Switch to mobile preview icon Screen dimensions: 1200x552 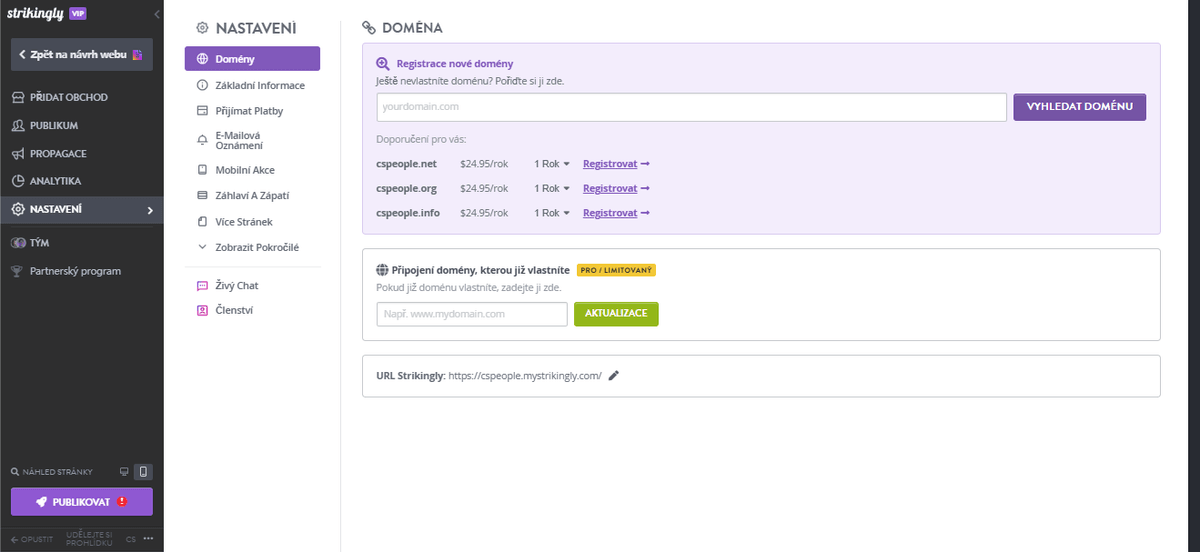coord(143,471)
